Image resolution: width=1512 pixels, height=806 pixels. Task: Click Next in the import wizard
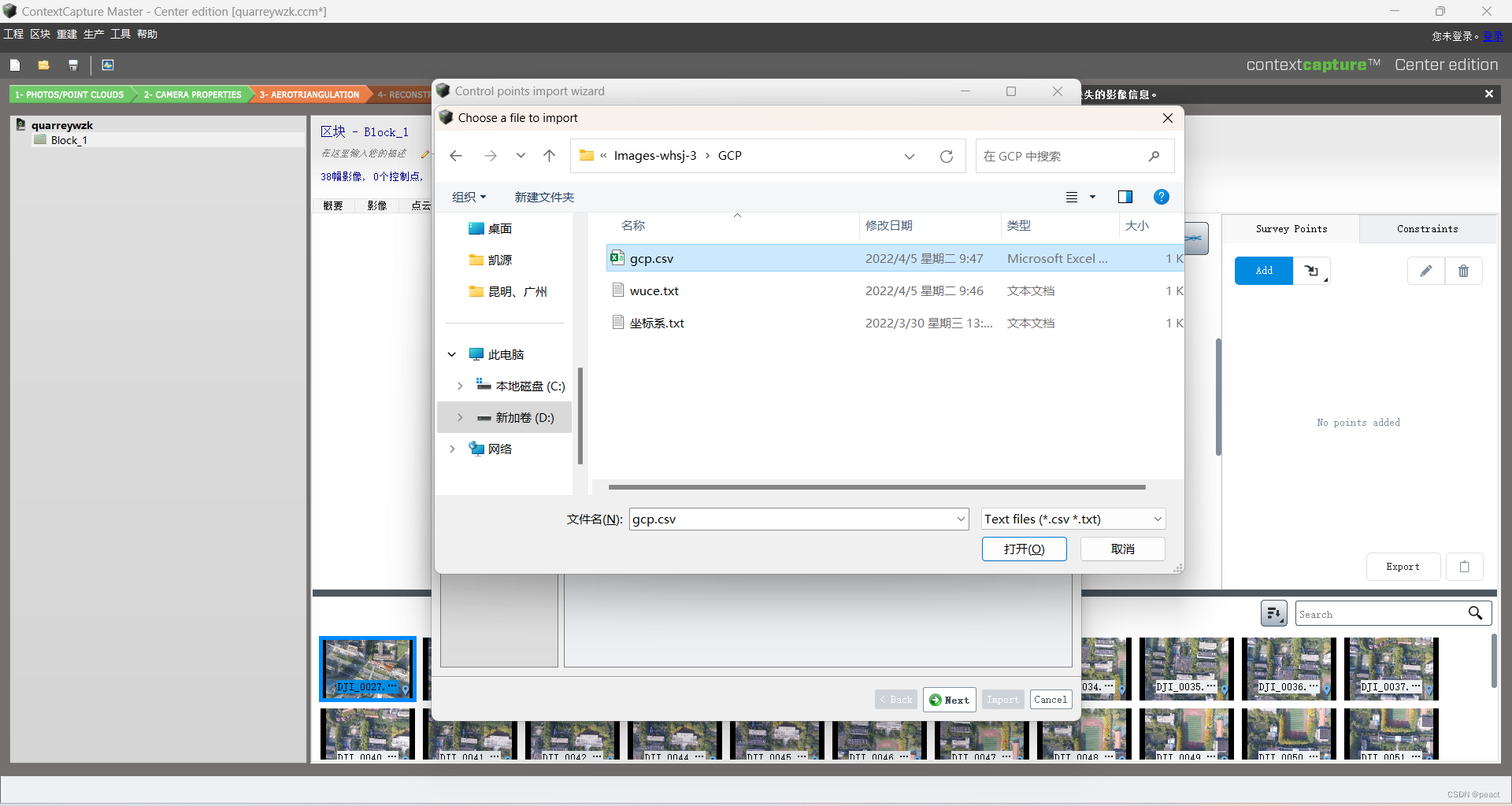(949, 699)
